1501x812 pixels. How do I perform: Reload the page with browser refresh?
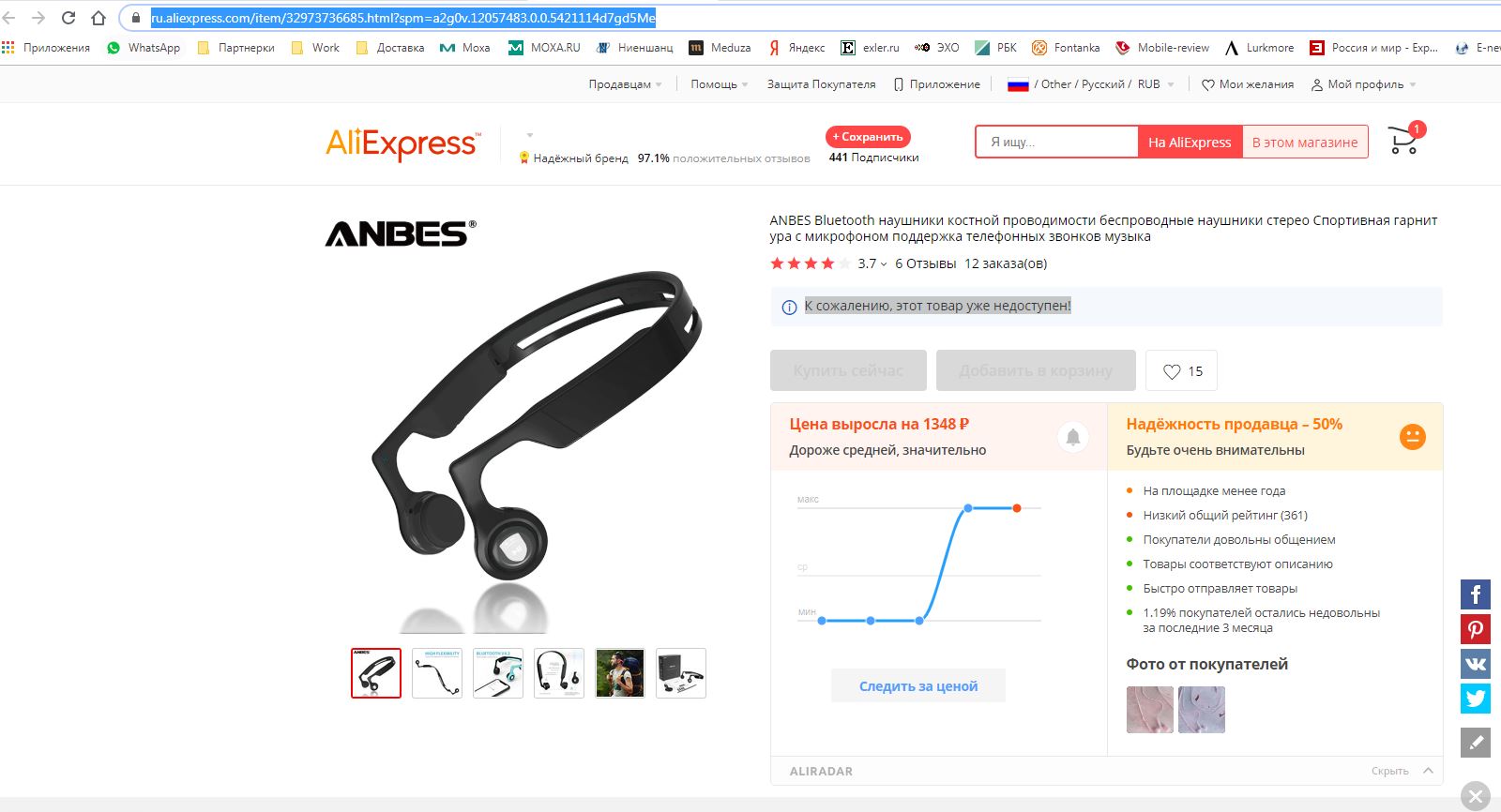click(68, 18)
